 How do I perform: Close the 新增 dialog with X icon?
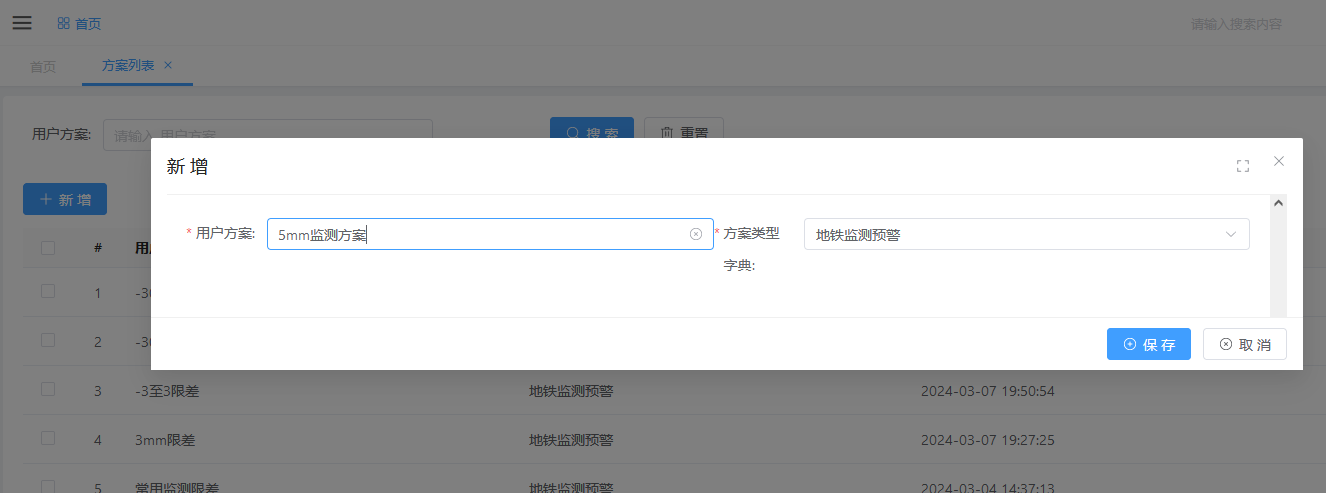1279,161
